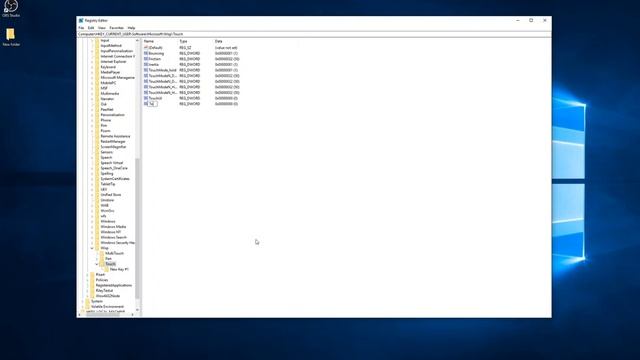Screen dimensions: 640x360
Task: Click the tree pane horizontal scrollbar thumb
Action: pos(103,315)
